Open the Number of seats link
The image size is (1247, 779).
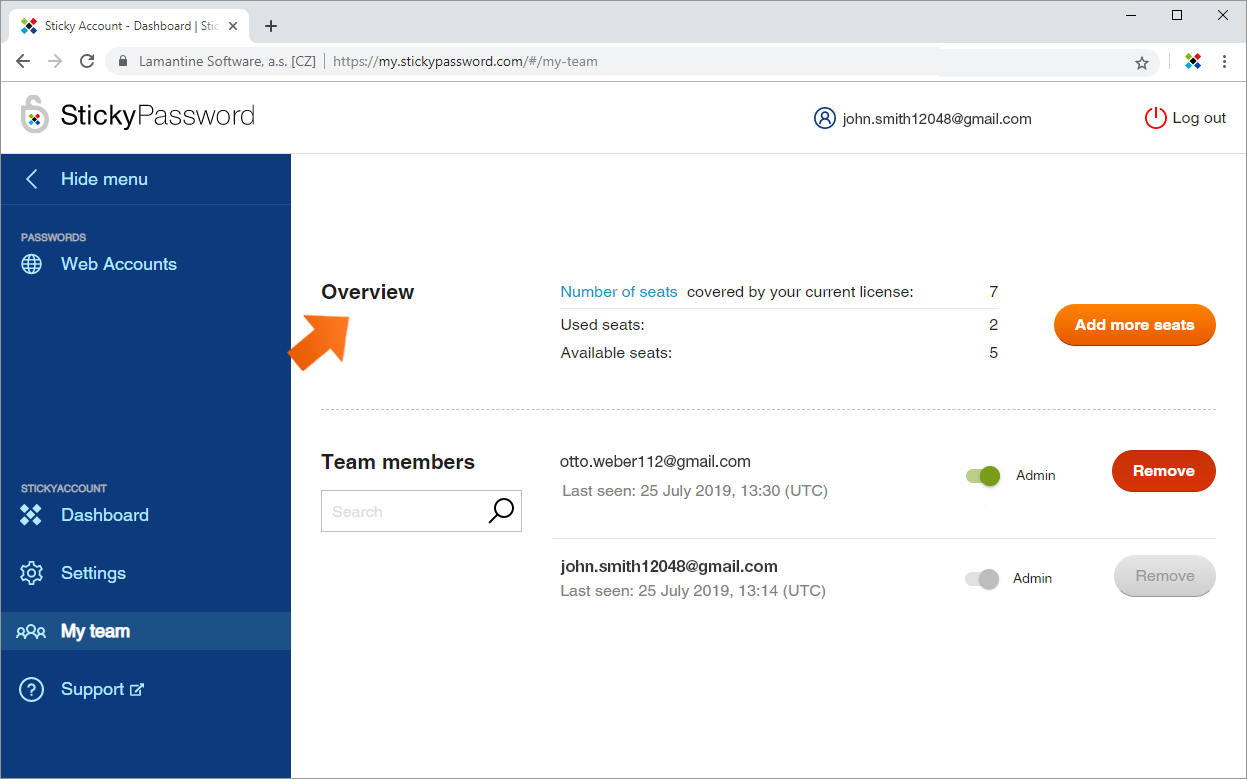(619, 292)
